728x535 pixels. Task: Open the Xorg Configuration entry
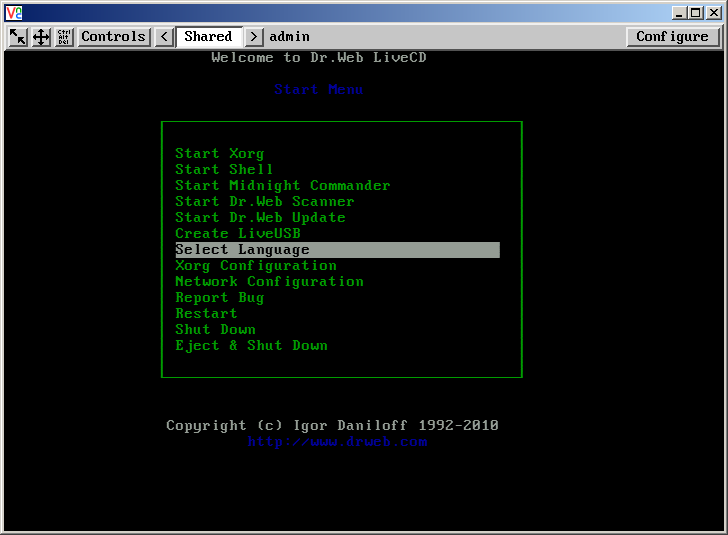pos(256,266)
